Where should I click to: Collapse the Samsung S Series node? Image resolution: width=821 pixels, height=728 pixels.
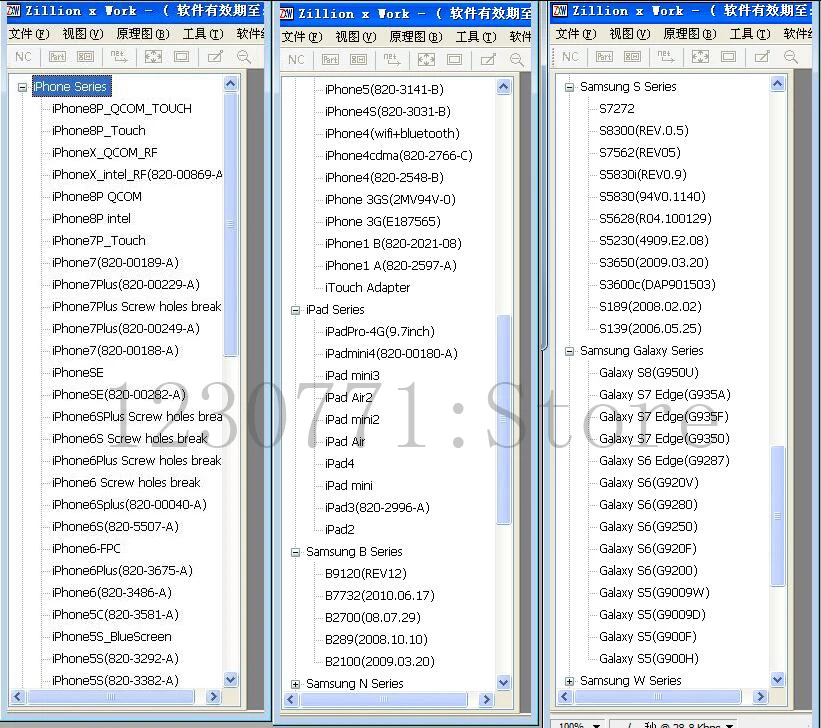[x=569, y=87]
